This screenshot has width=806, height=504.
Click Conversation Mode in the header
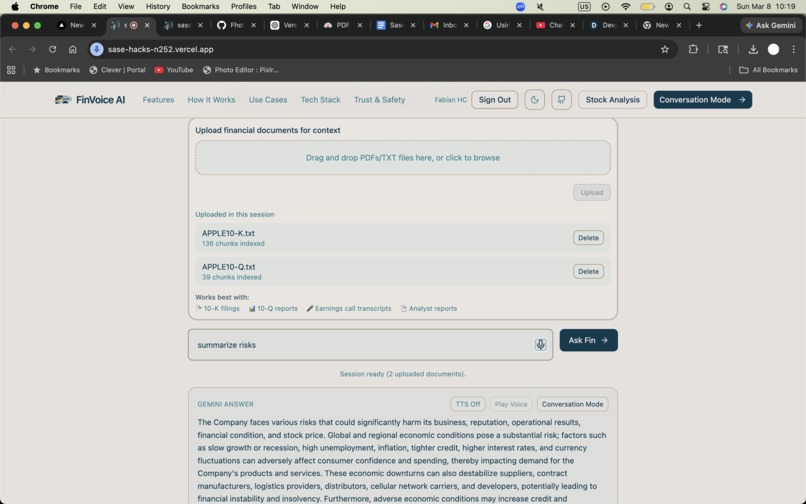pyautogui.click(x=702, y=100)
